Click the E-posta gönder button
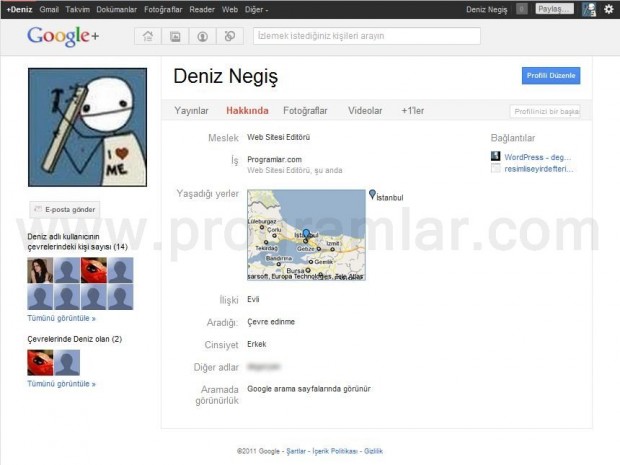 coord(65,210)
